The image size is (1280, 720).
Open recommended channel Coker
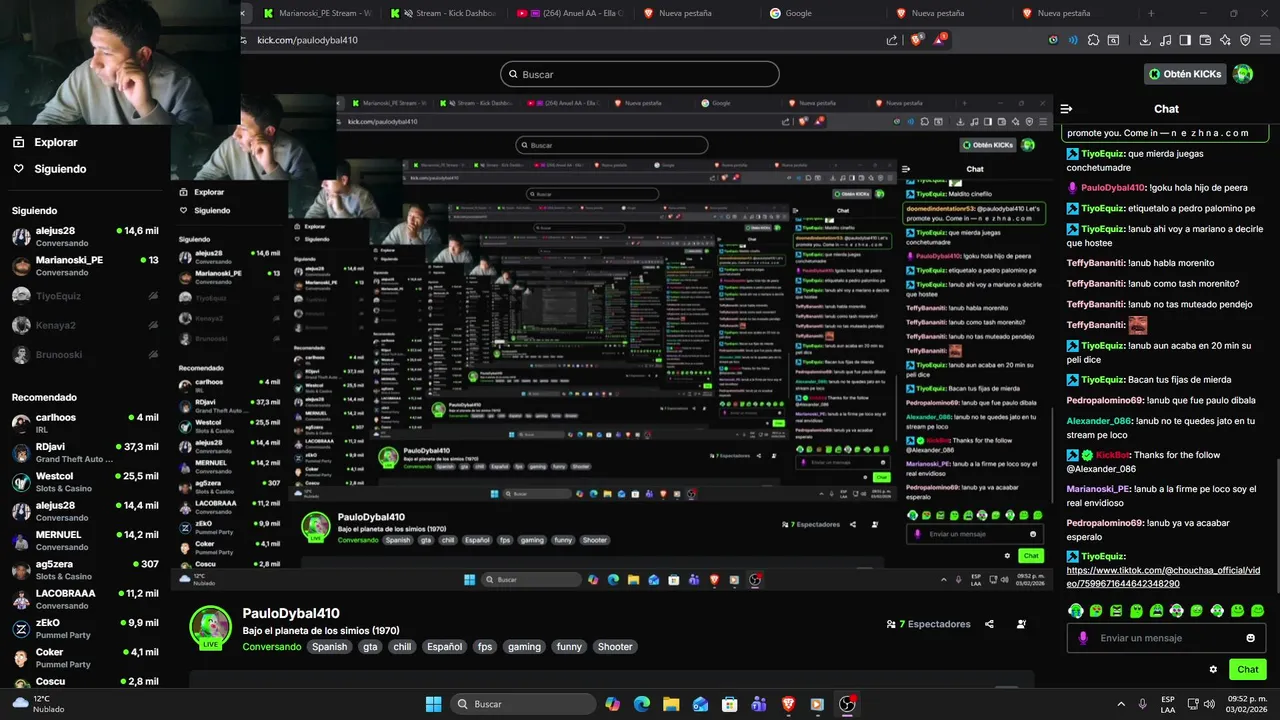point(84,658)
